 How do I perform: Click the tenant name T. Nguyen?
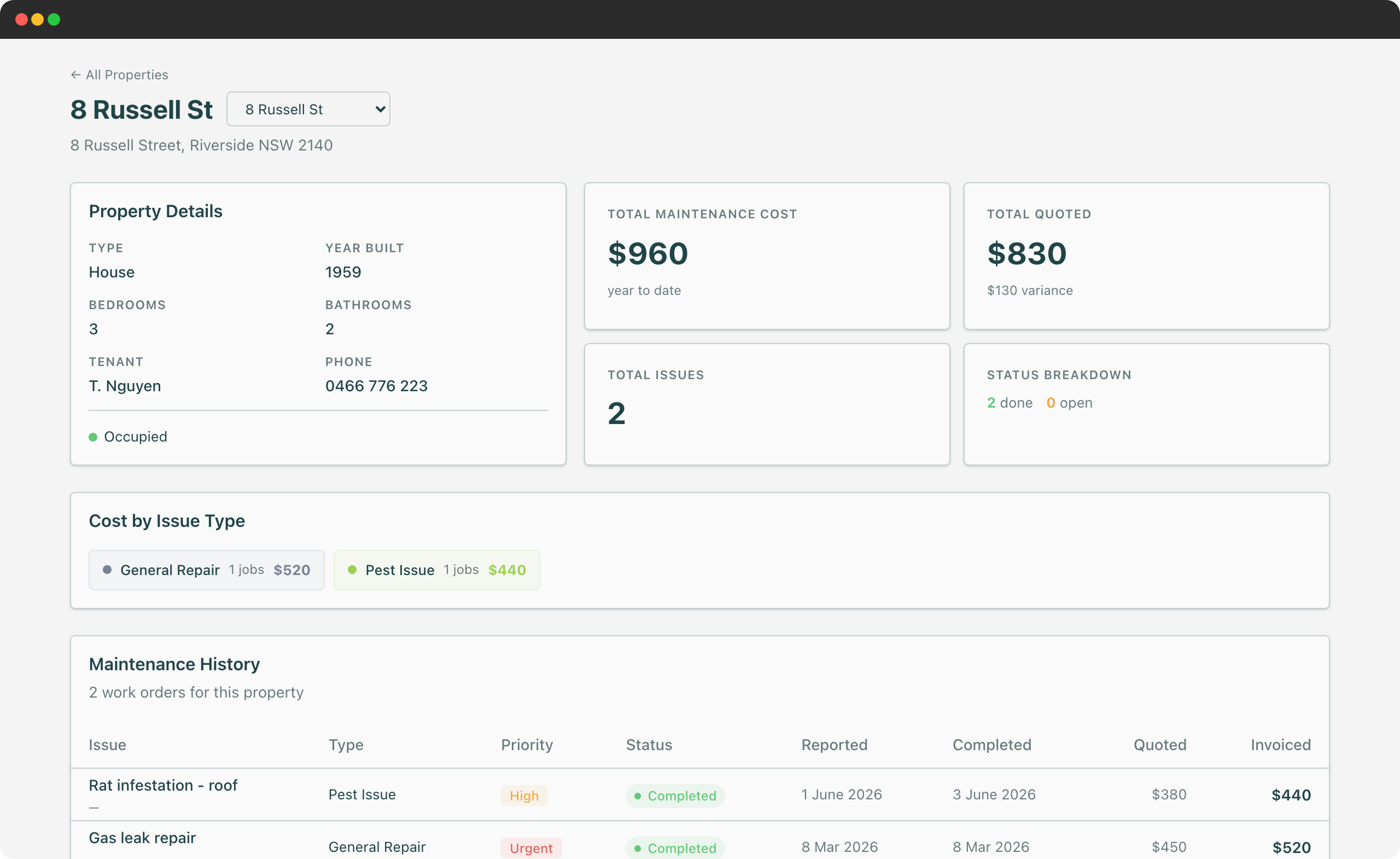125,386
